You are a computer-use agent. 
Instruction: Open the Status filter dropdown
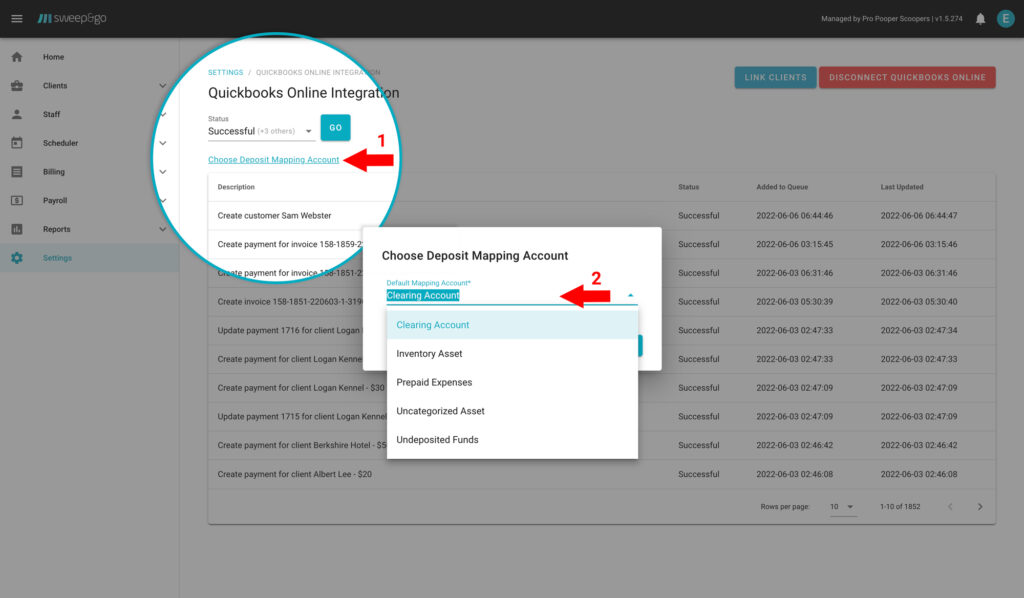[x=309, y=130]
